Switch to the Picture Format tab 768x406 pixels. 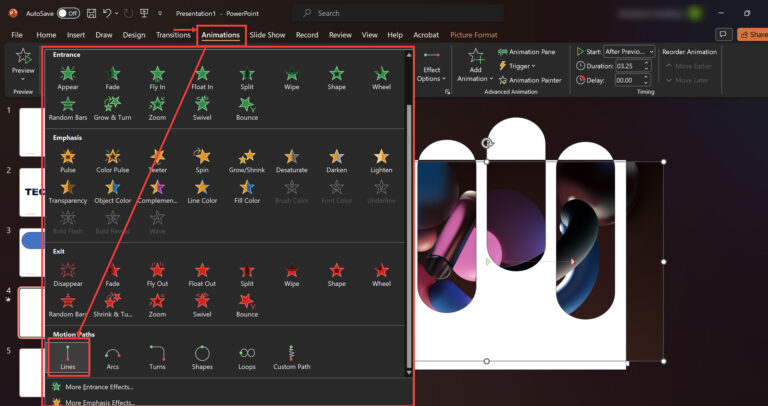474,35
